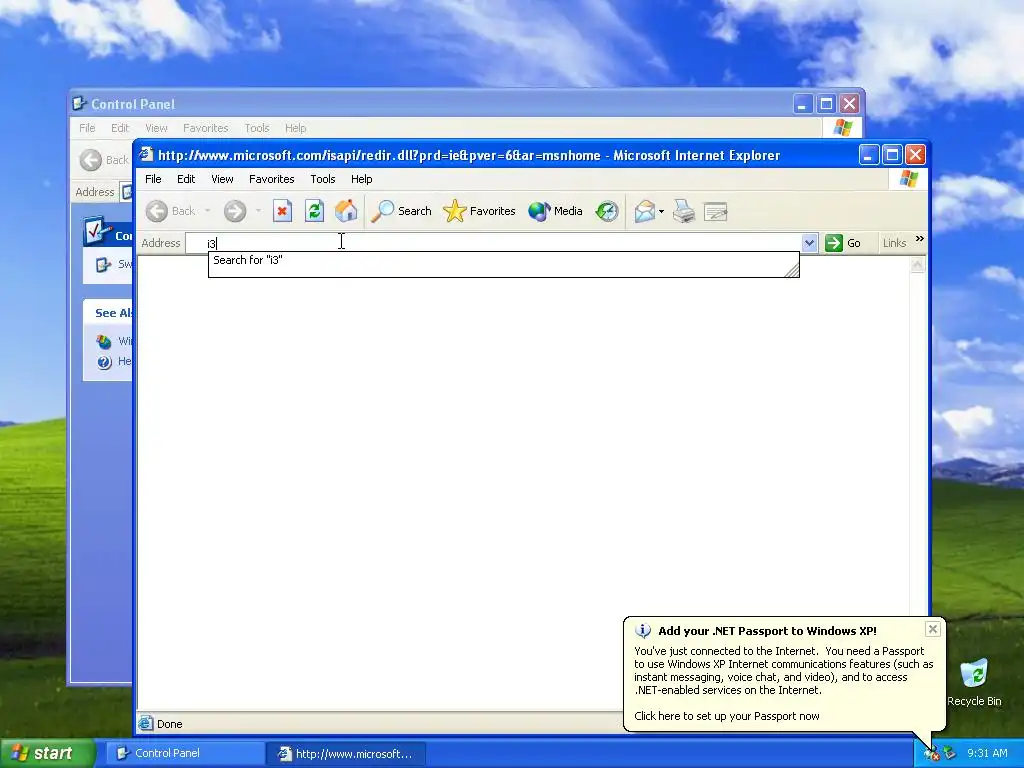This screenshot has width=1024, height=768.
Task: Switch to Control Panel taskbar button
Action: click(185, 753)
